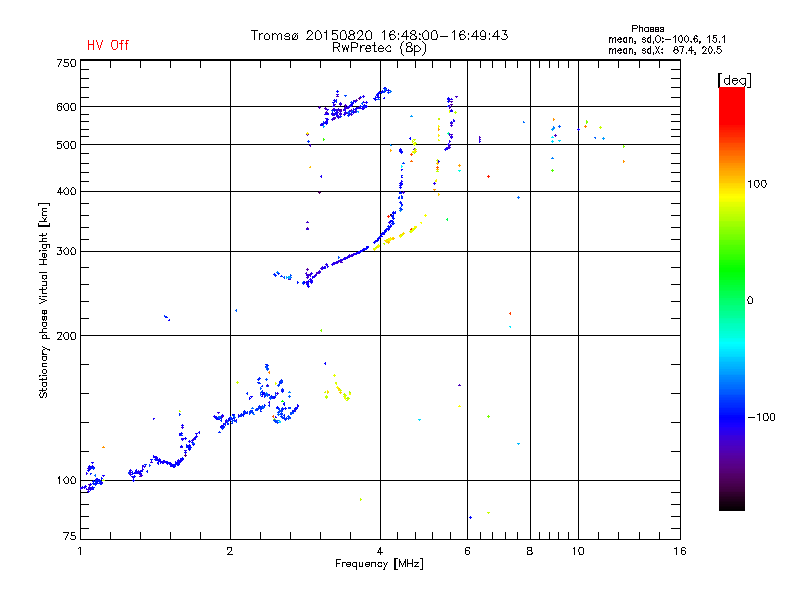Click the '10' frequency axis label
This screenshot has height=600, width=800.
click(x=578, y=551)
